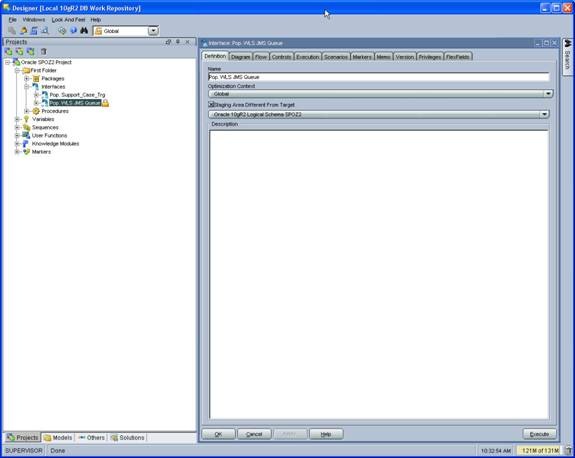The width and height of the screenshot is (575, 458).
Task: Click the memory usage indicator in status bar
Action: point(539,450)
